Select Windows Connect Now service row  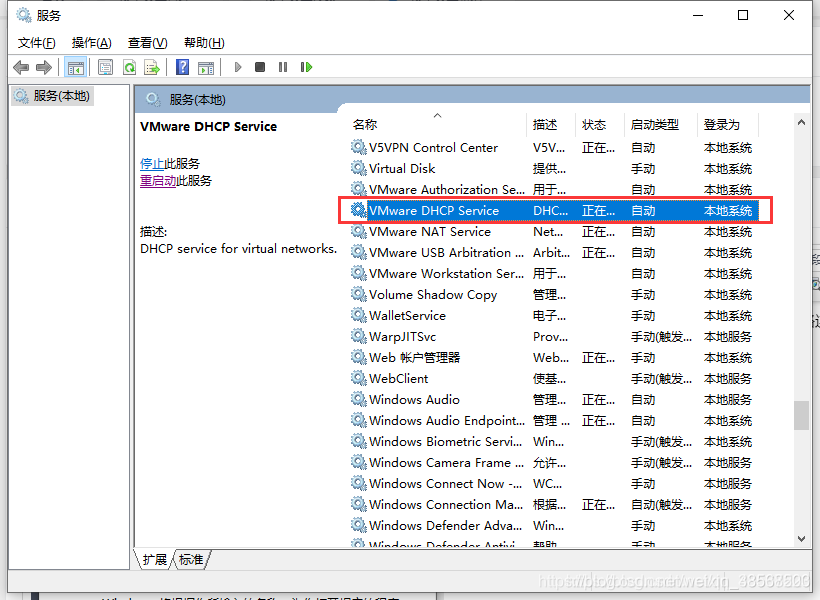tap(554, 484)
